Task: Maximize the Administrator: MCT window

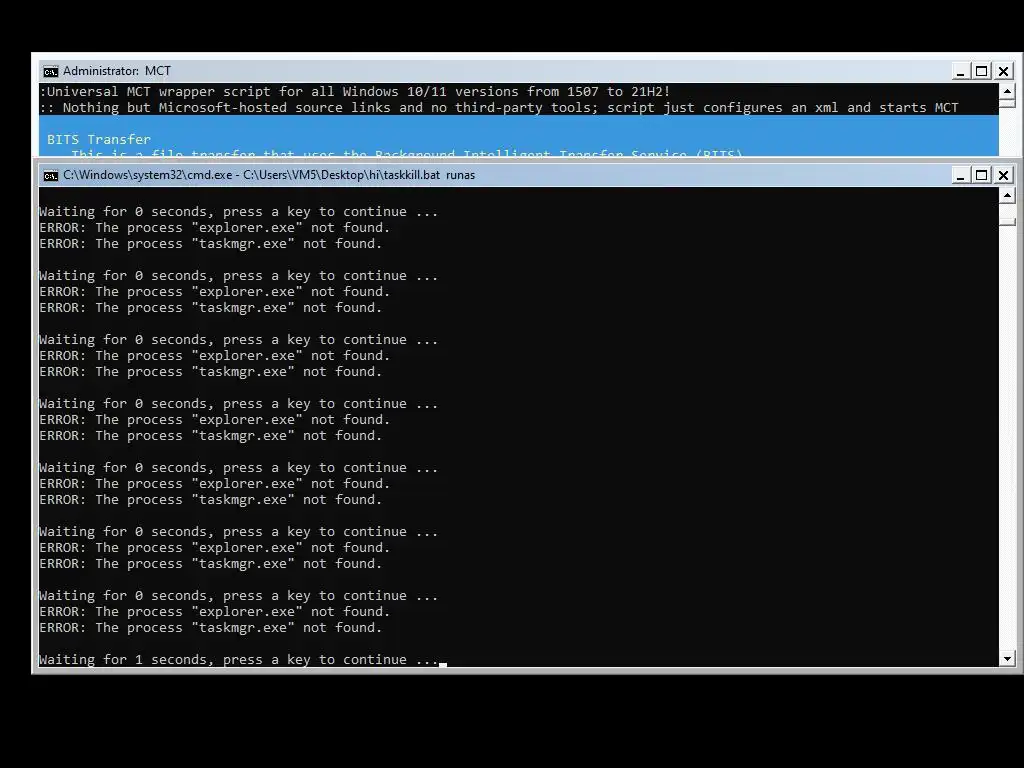Action: tap(982, 71)
